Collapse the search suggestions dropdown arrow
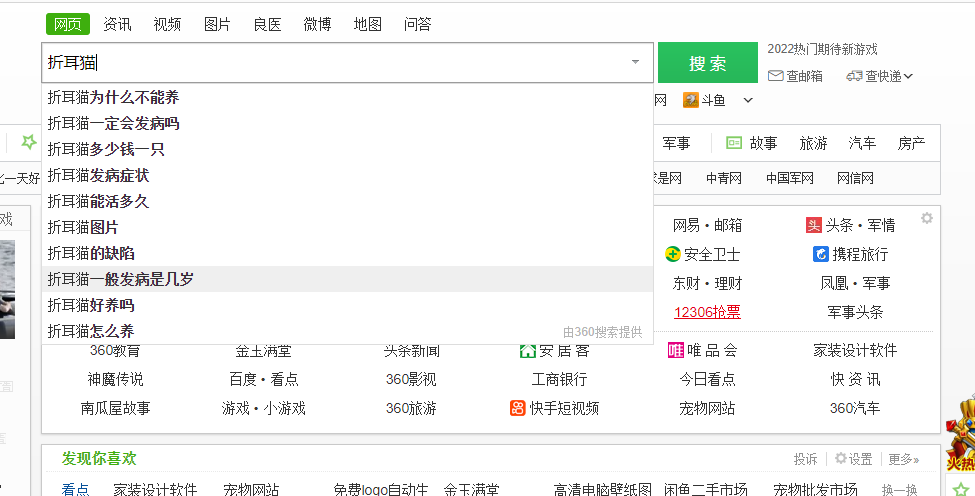This screenshot has width=975, height=496. pyautogui.click(x=635, y=62)
